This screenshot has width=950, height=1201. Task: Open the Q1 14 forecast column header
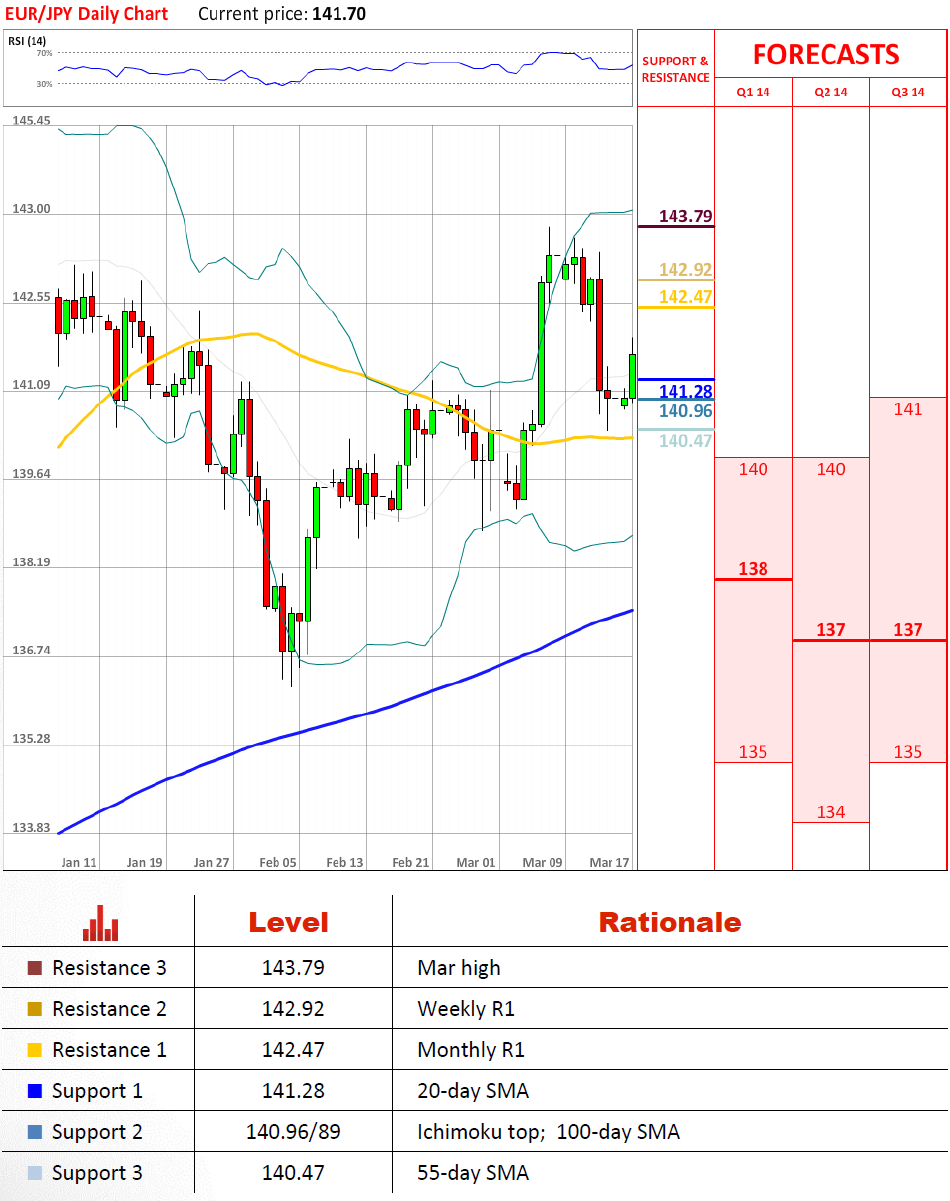(x=753, y=92)
